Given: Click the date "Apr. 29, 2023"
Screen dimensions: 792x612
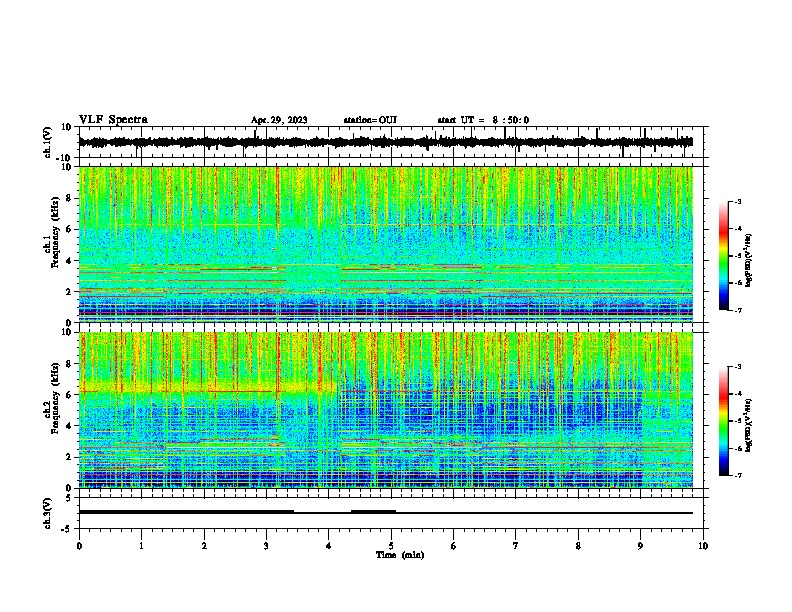Looking at the screenshot, I should coord(279,120).
